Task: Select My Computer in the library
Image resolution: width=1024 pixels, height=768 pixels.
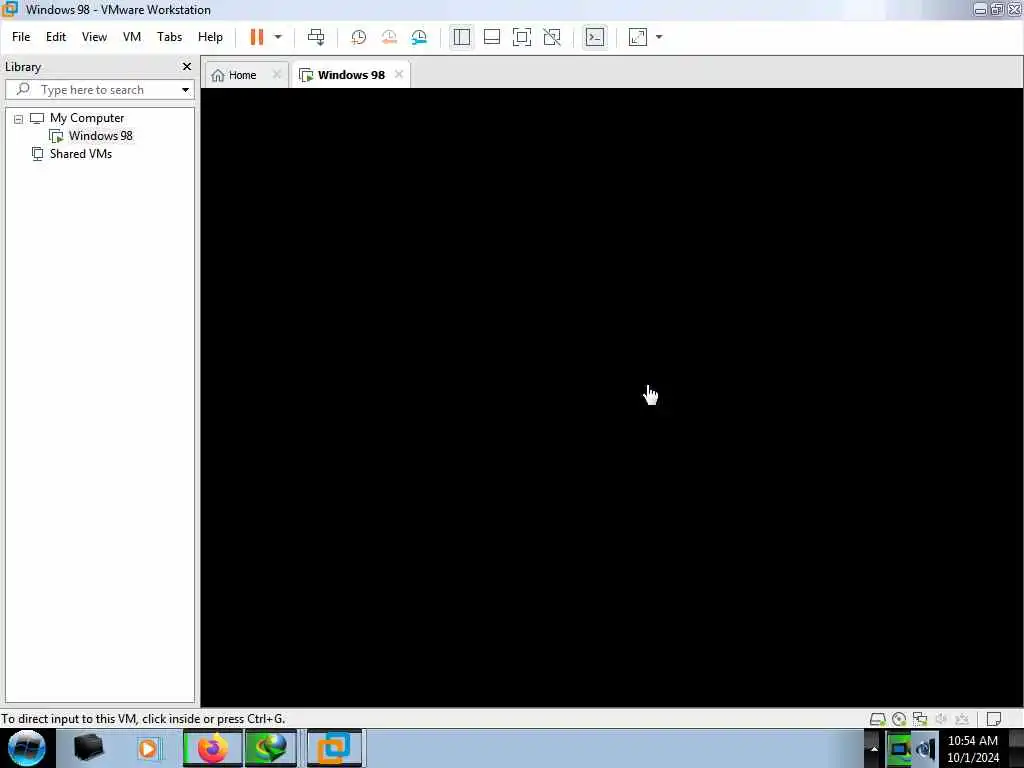Action: [87, 118]
